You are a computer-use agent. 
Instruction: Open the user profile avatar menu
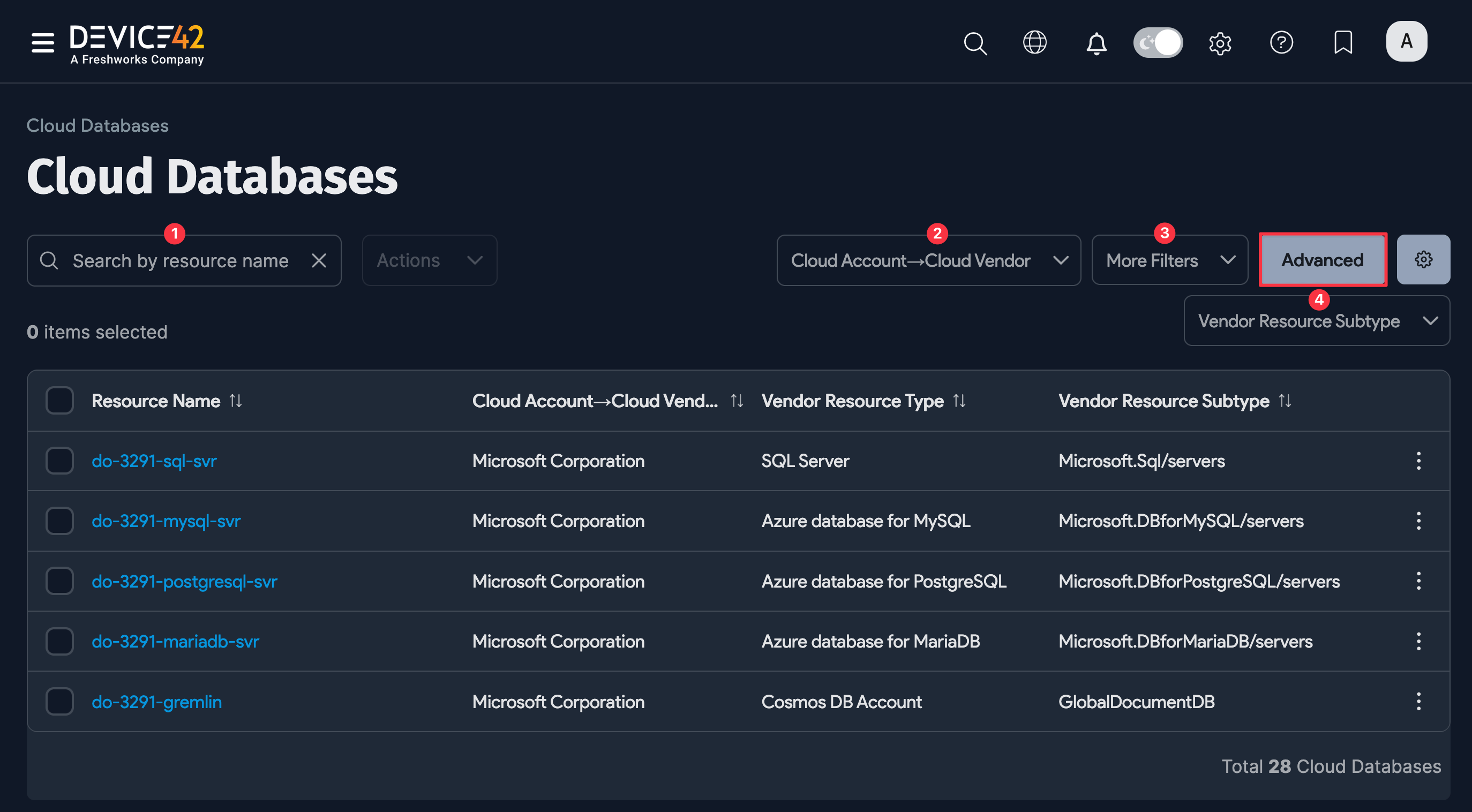coord(1406,41)
